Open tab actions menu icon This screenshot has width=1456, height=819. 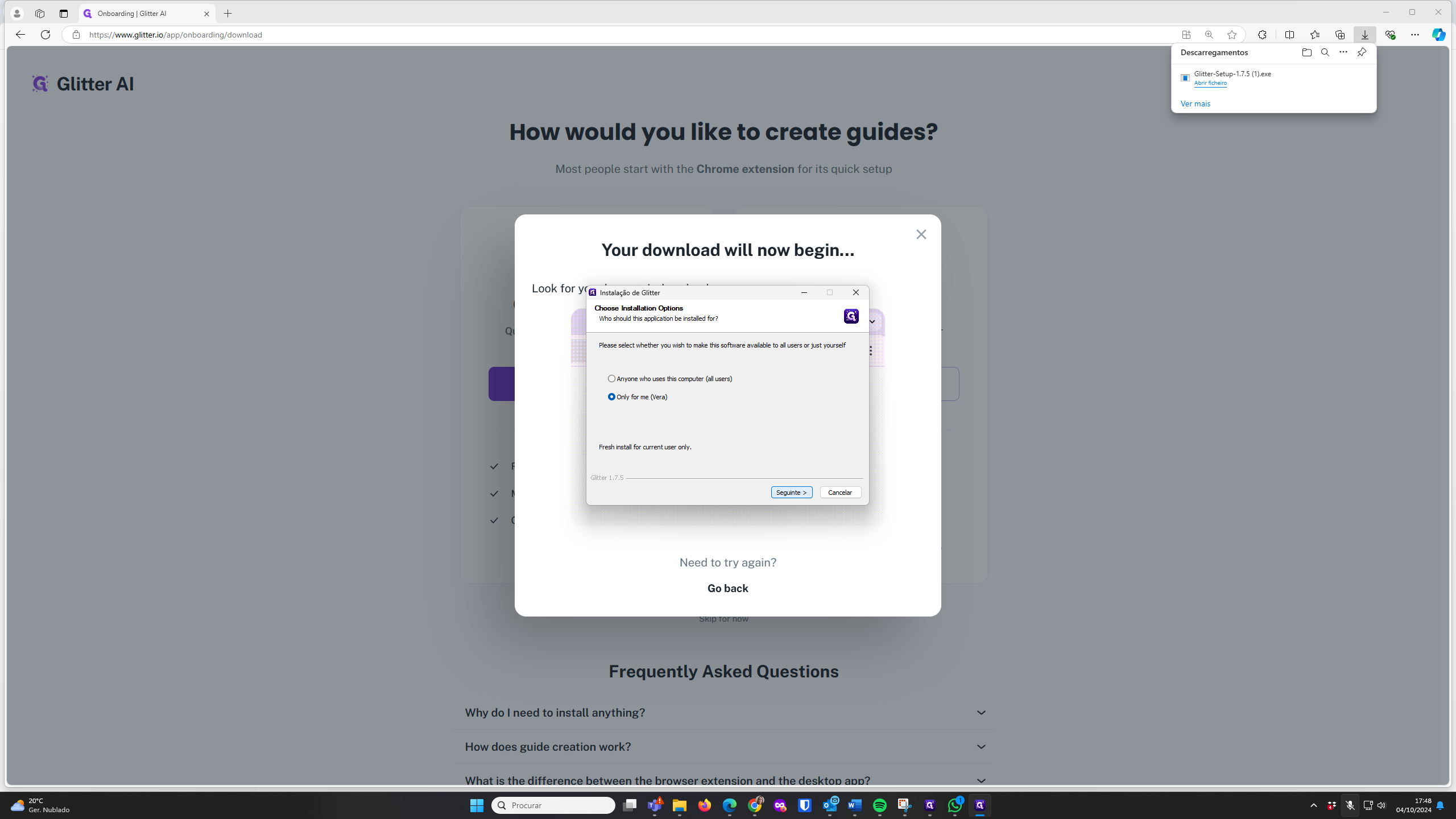point(64,14)
